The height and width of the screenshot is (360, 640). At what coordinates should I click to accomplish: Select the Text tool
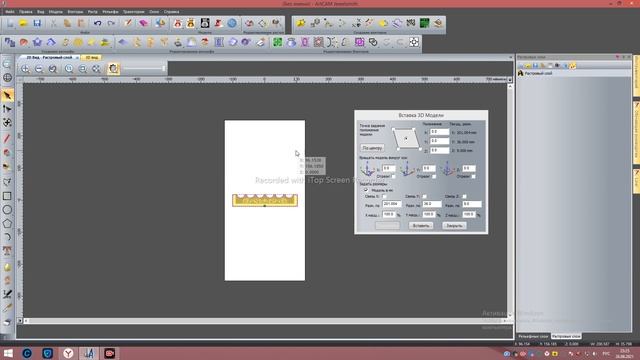click(x=7, y=251)
